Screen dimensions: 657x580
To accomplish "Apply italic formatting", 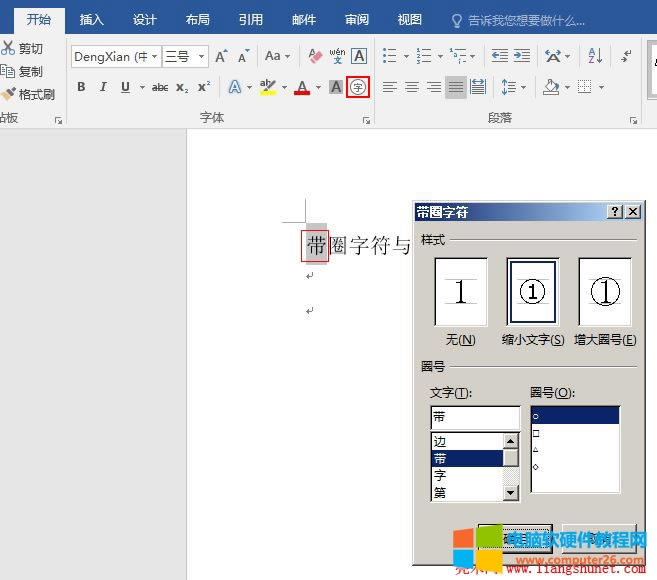I will coord(103,87).
